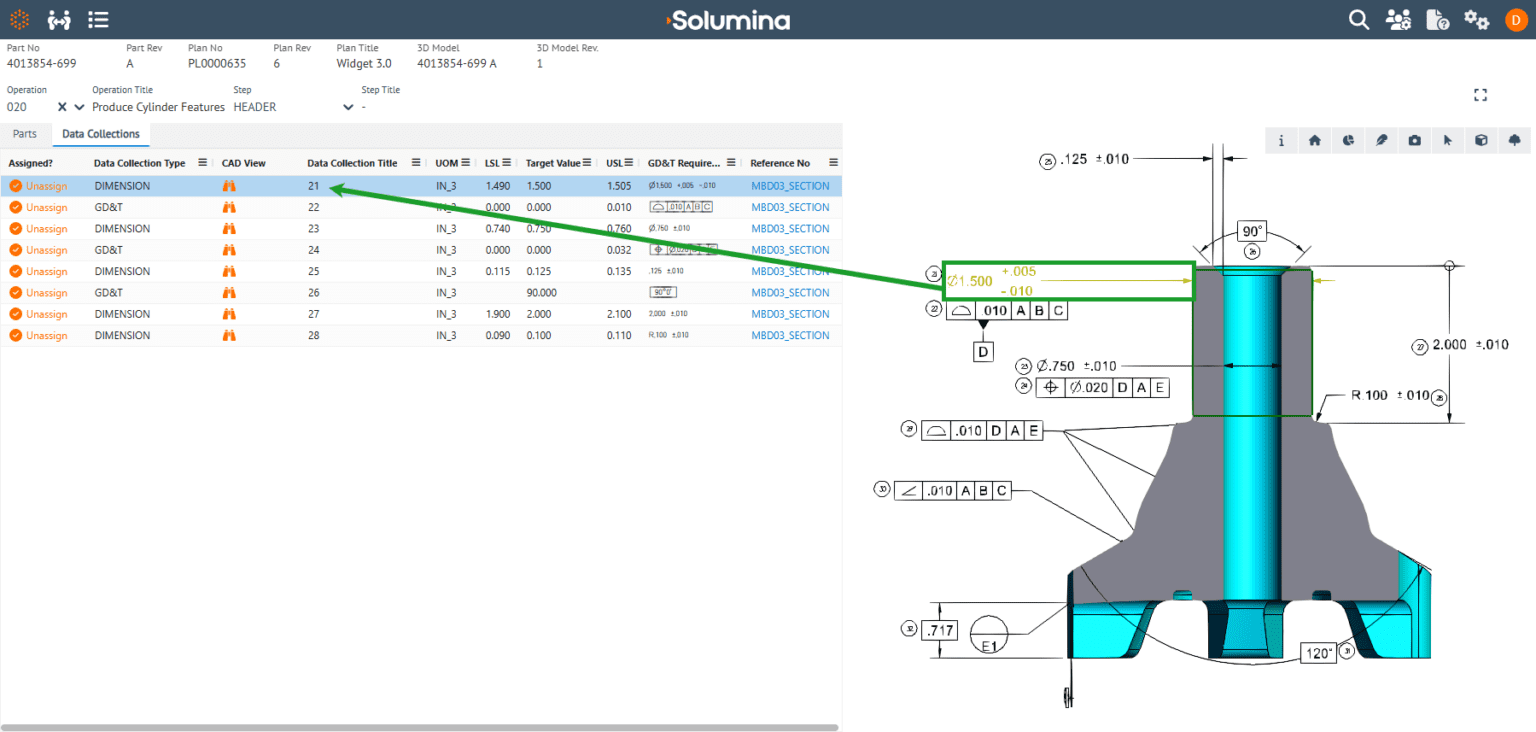Open global search with the magnifier icon

coord(1358,19)
